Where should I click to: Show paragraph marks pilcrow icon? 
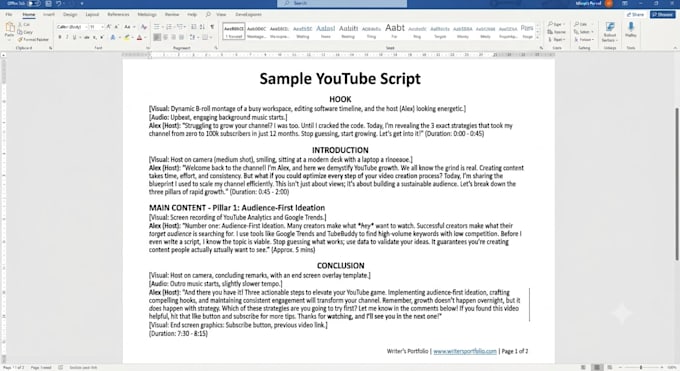click(x=212, y=27)
